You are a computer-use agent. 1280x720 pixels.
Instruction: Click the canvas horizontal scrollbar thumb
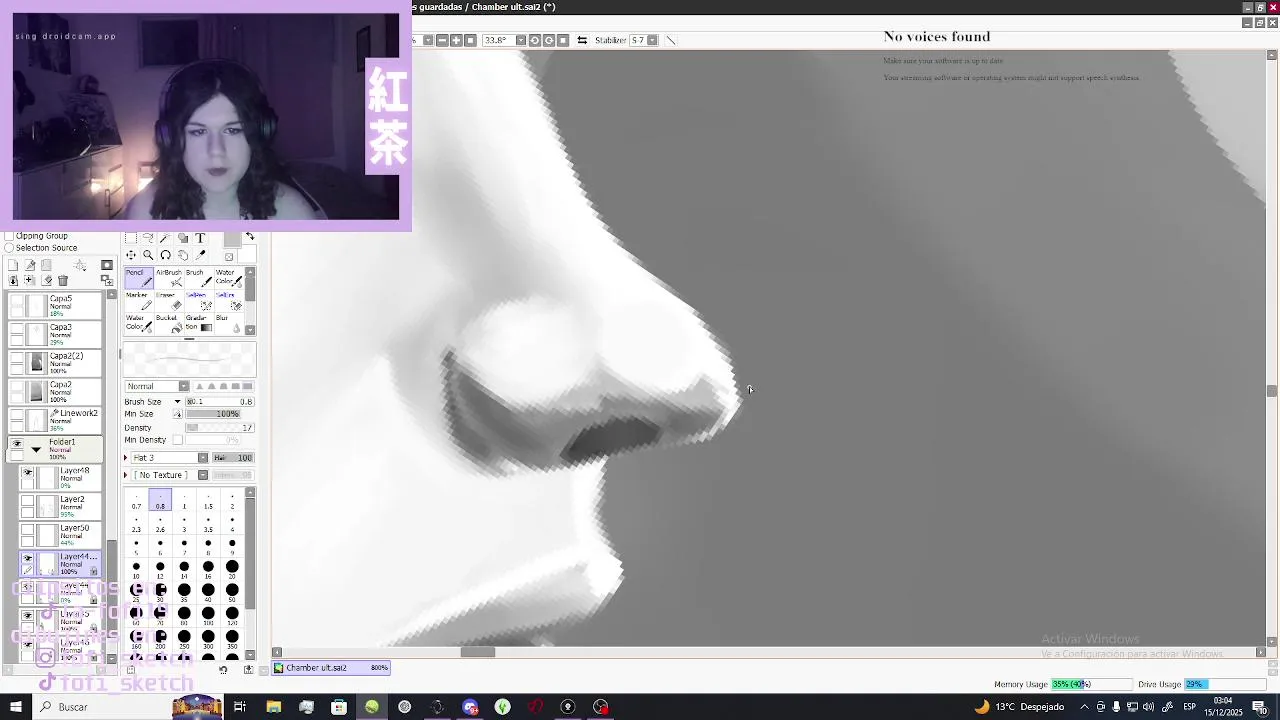[x=477, y=652]
